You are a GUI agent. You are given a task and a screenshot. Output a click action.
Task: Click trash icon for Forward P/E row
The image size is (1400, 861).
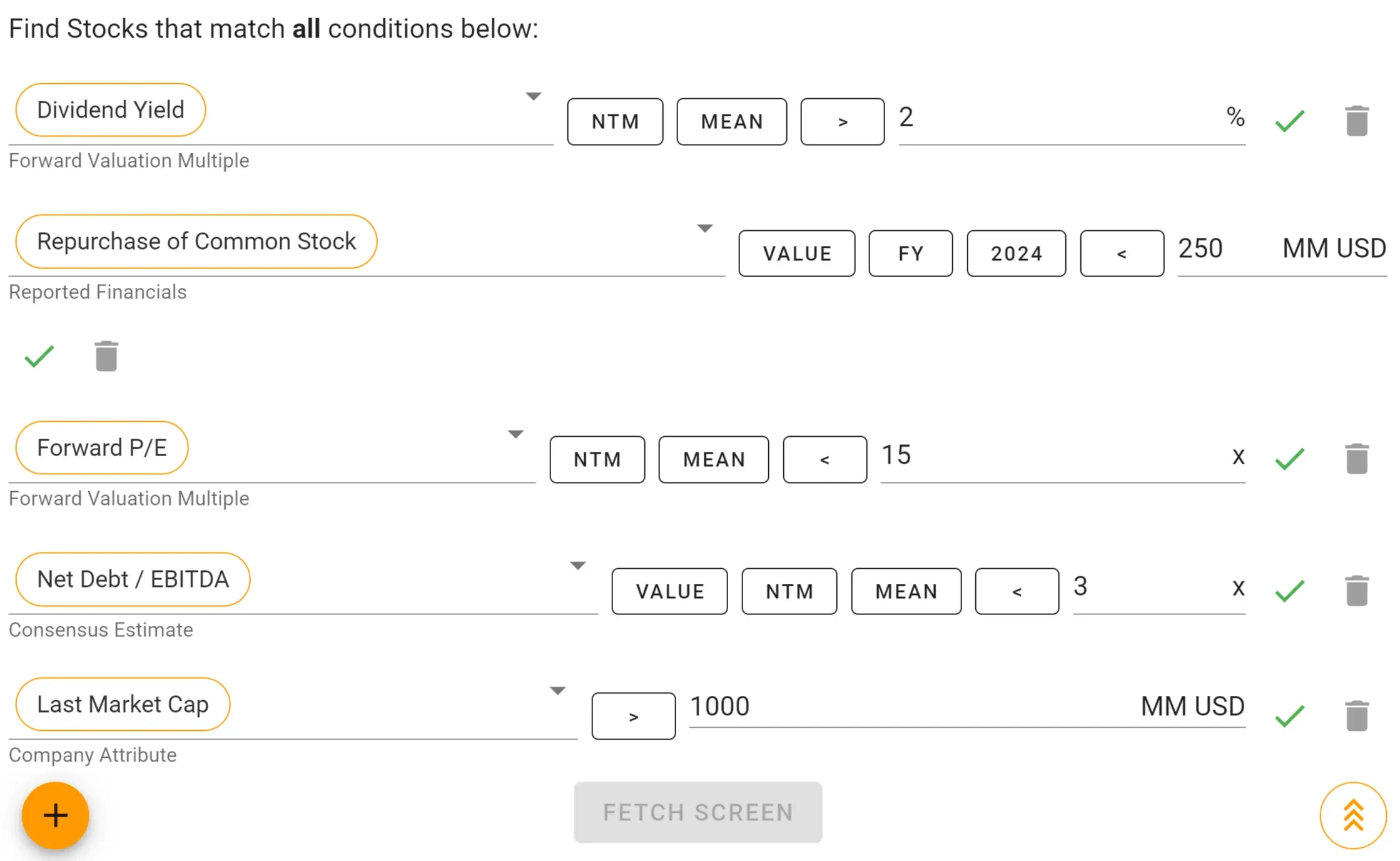pos(1356,459)
